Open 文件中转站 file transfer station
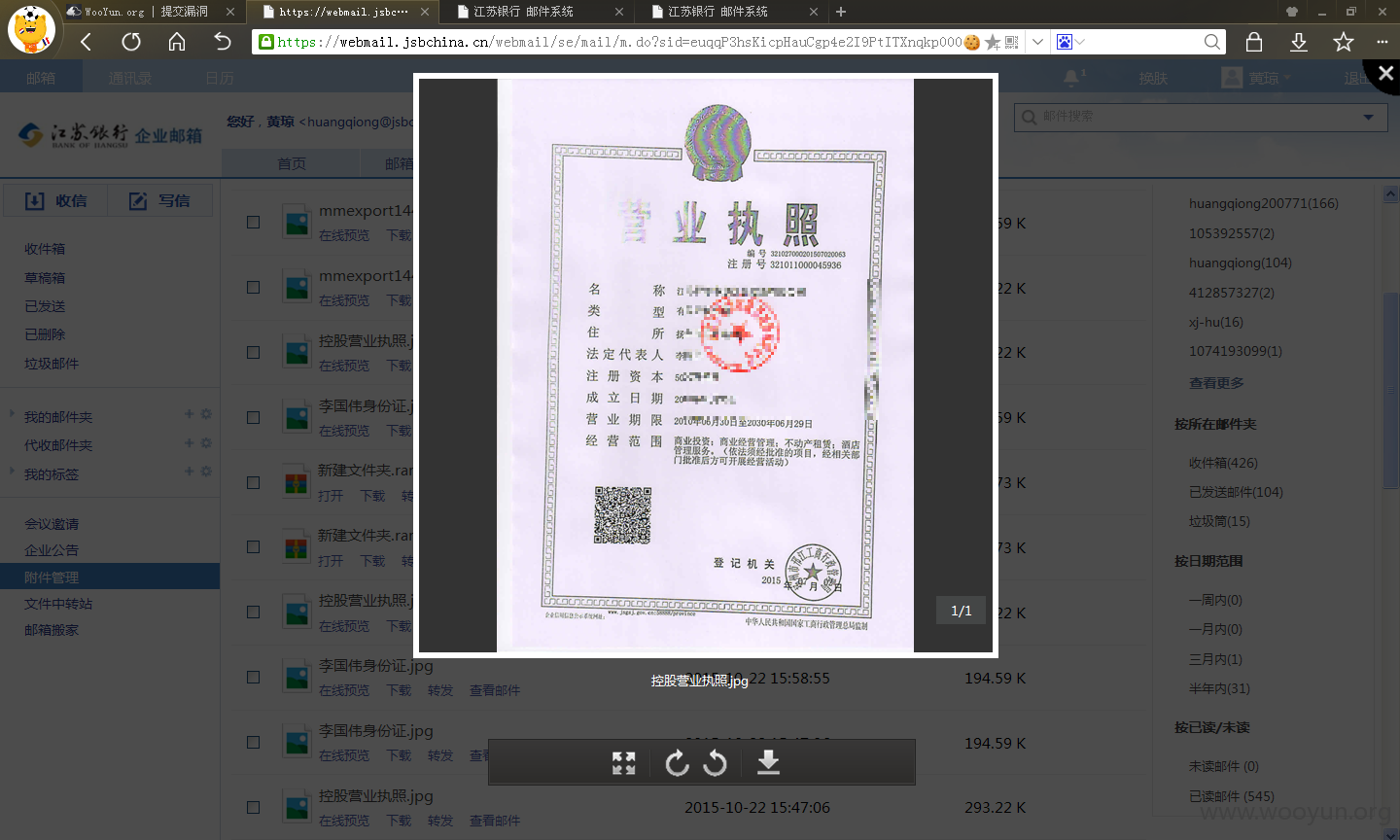 [58, 603]
